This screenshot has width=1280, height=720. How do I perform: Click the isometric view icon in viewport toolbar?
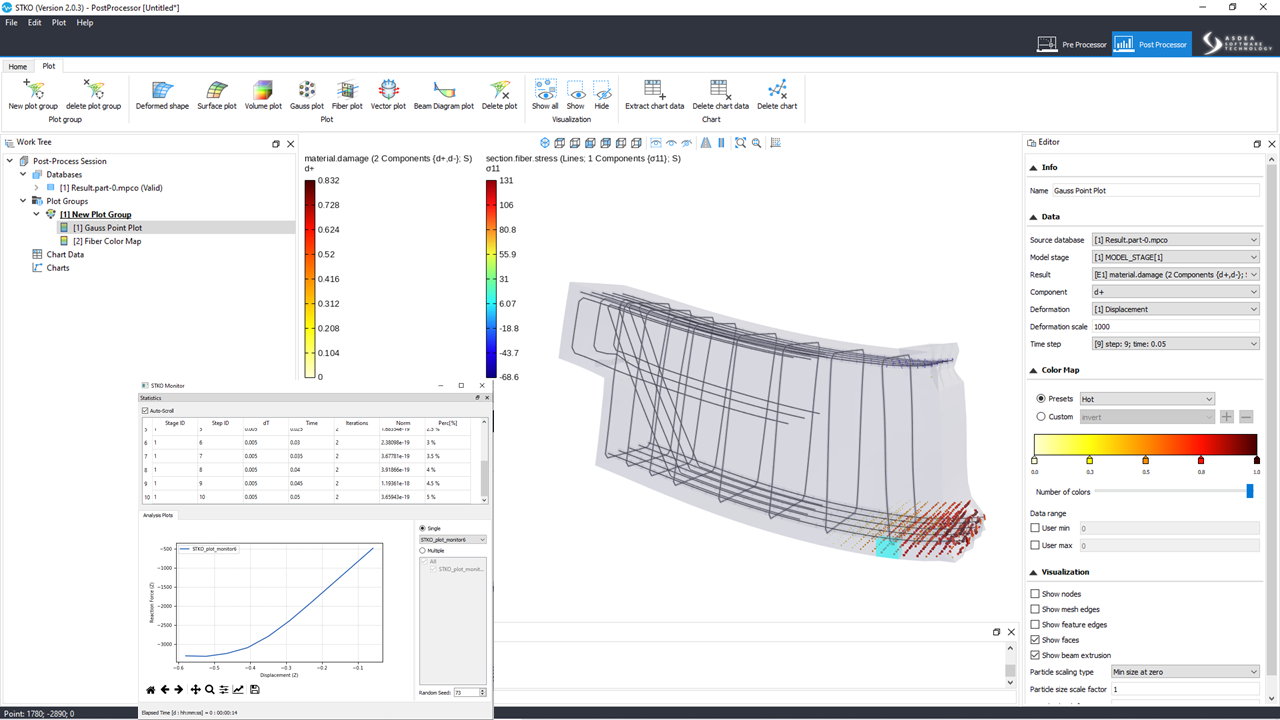(545, 143)
